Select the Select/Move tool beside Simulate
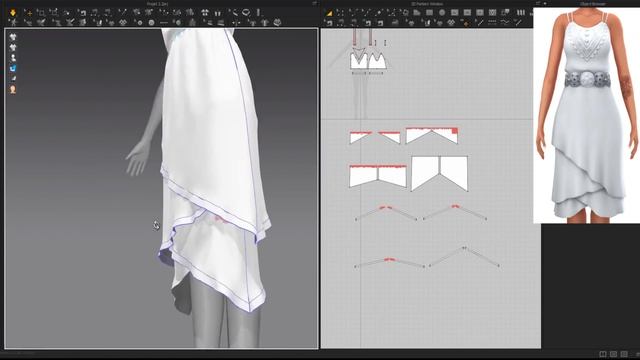Image resolution: width=640 pixels, height=360 pixels. point(29,13)
